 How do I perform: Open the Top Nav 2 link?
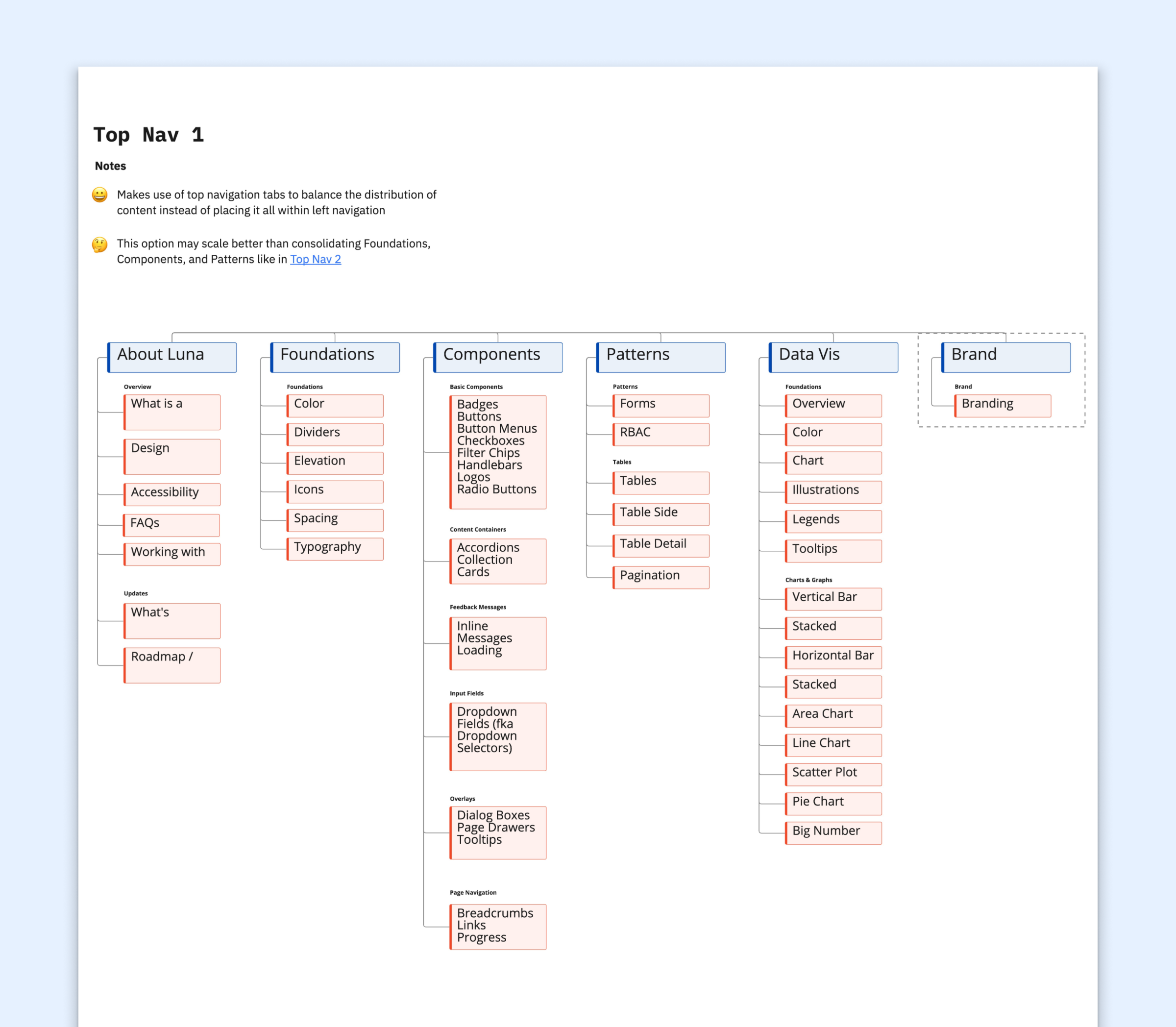(315, 259)
